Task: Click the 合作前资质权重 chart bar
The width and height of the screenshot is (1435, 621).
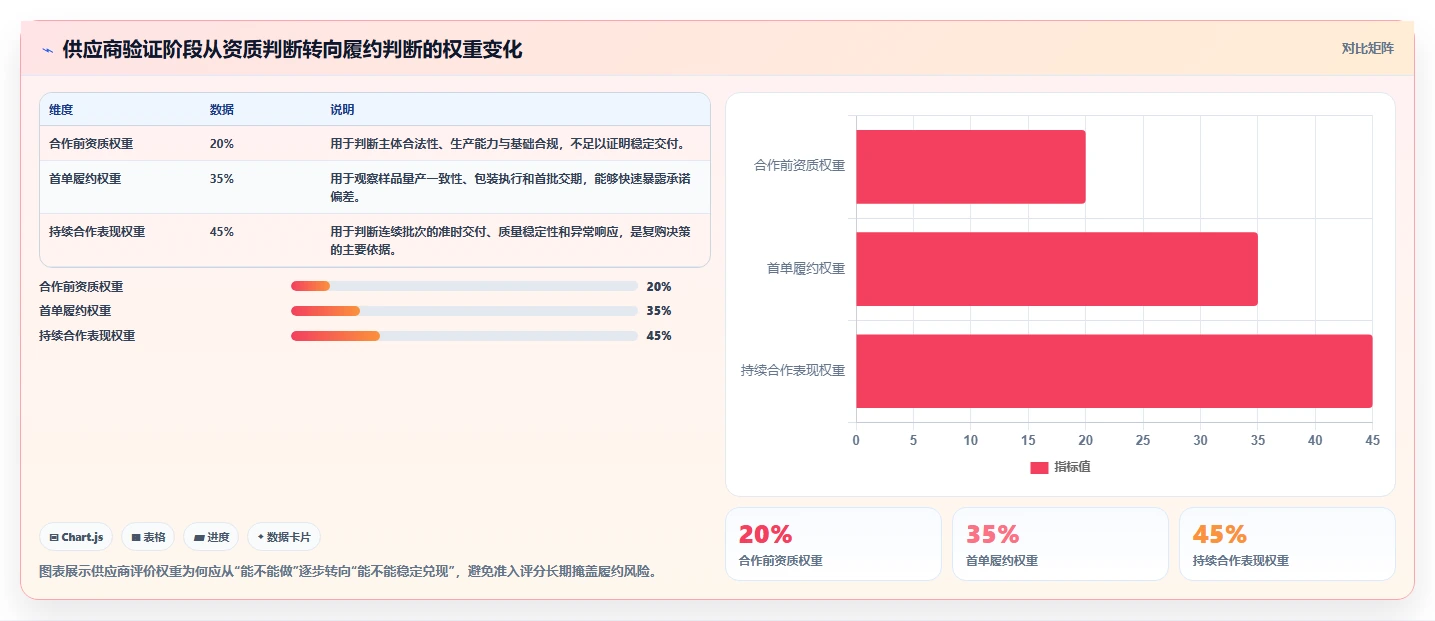Action: pos(970,167)
